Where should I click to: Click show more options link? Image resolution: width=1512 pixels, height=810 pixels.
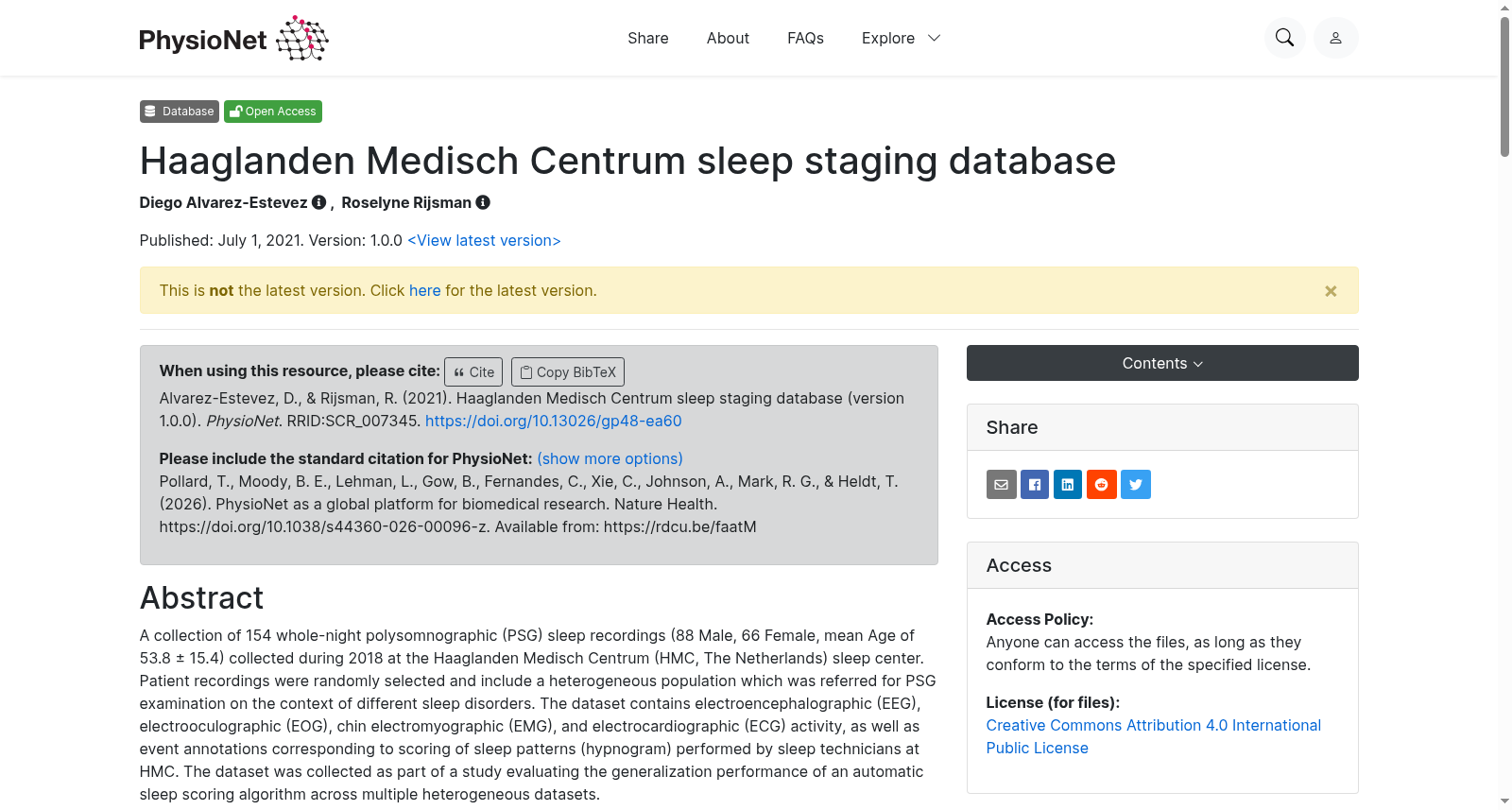(x=610, y=458)
